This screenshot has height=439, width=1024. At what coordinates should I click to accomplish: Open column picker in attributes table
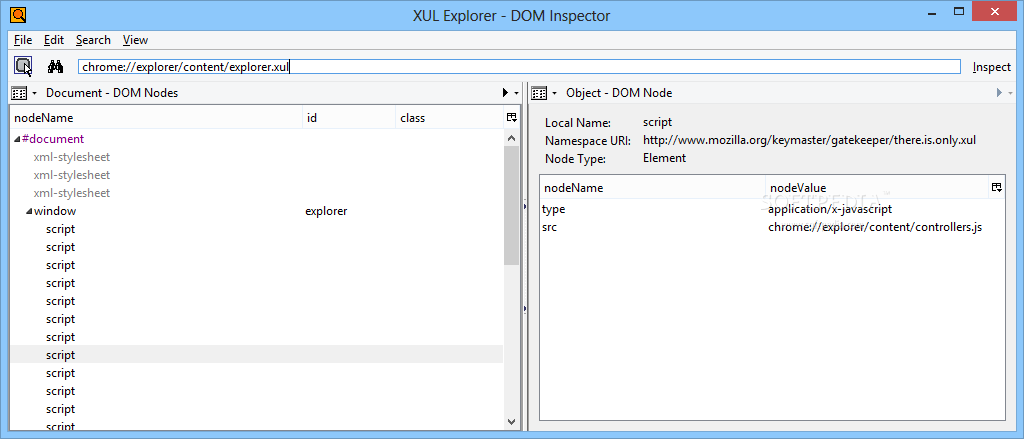[x=997, y=187]
